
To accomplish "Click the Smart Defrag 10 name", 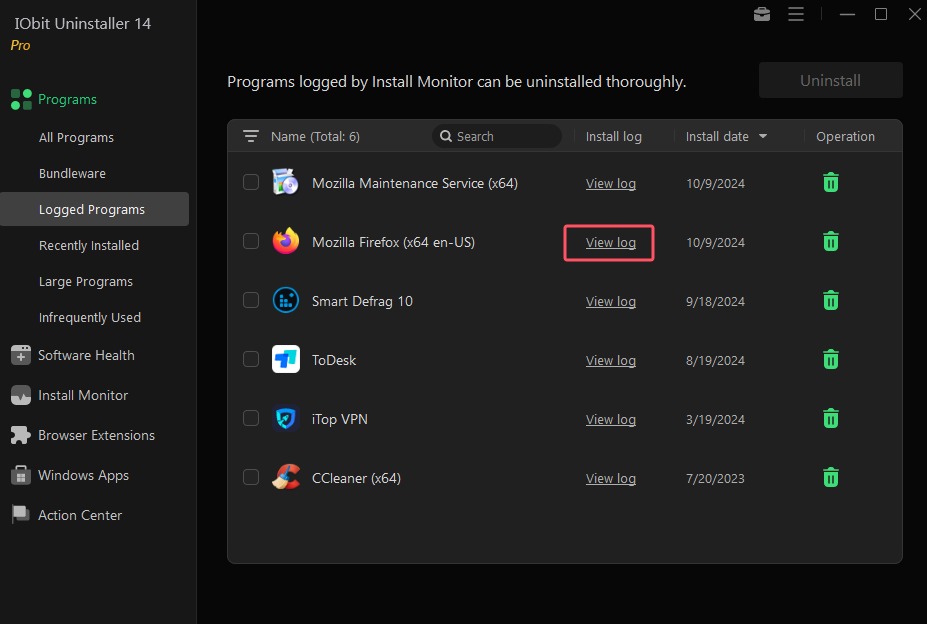I will click(x=362, y=302).
